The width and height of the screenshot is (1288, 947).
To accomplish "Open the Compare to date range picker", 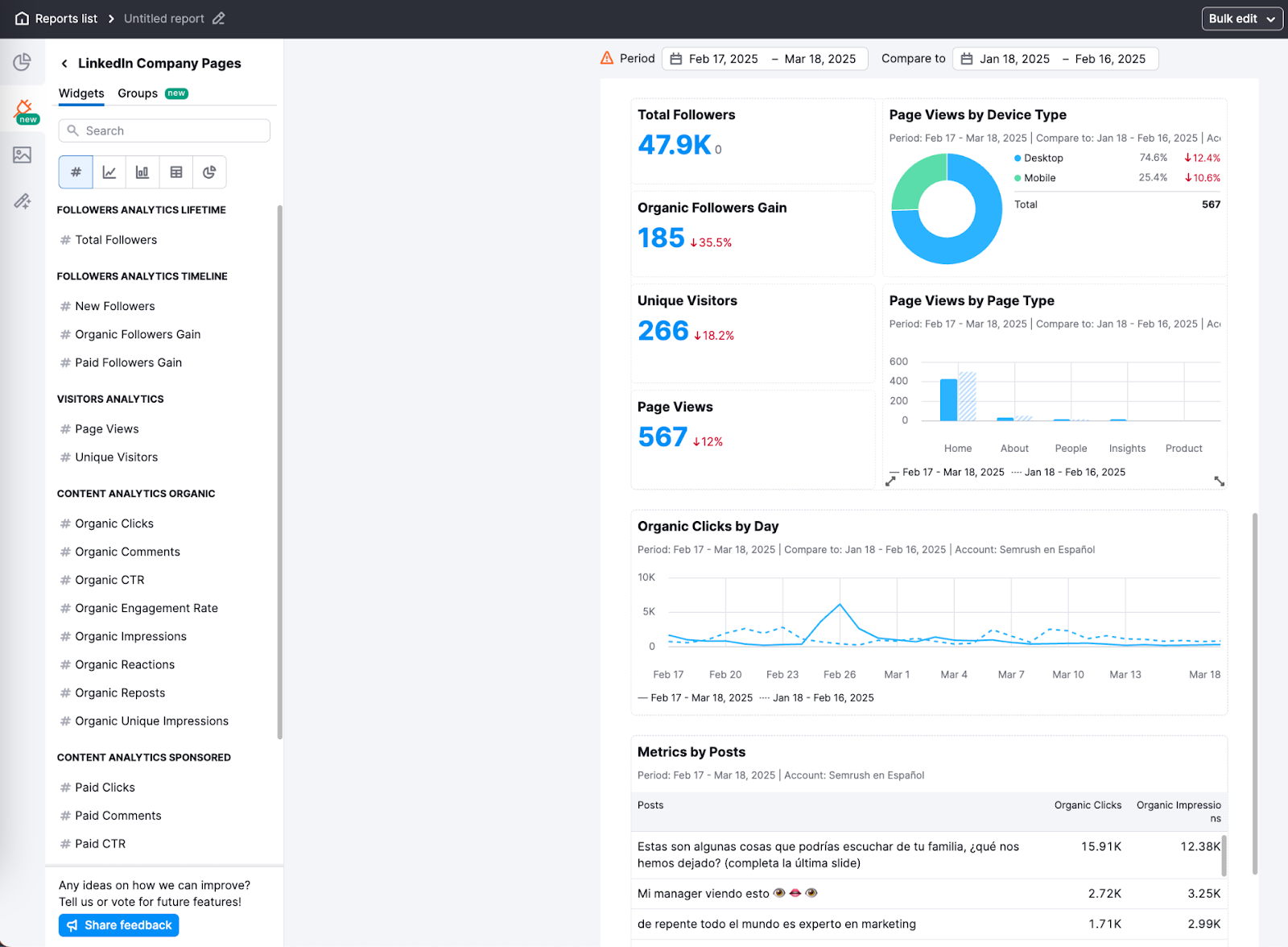I will (1055, 58).
